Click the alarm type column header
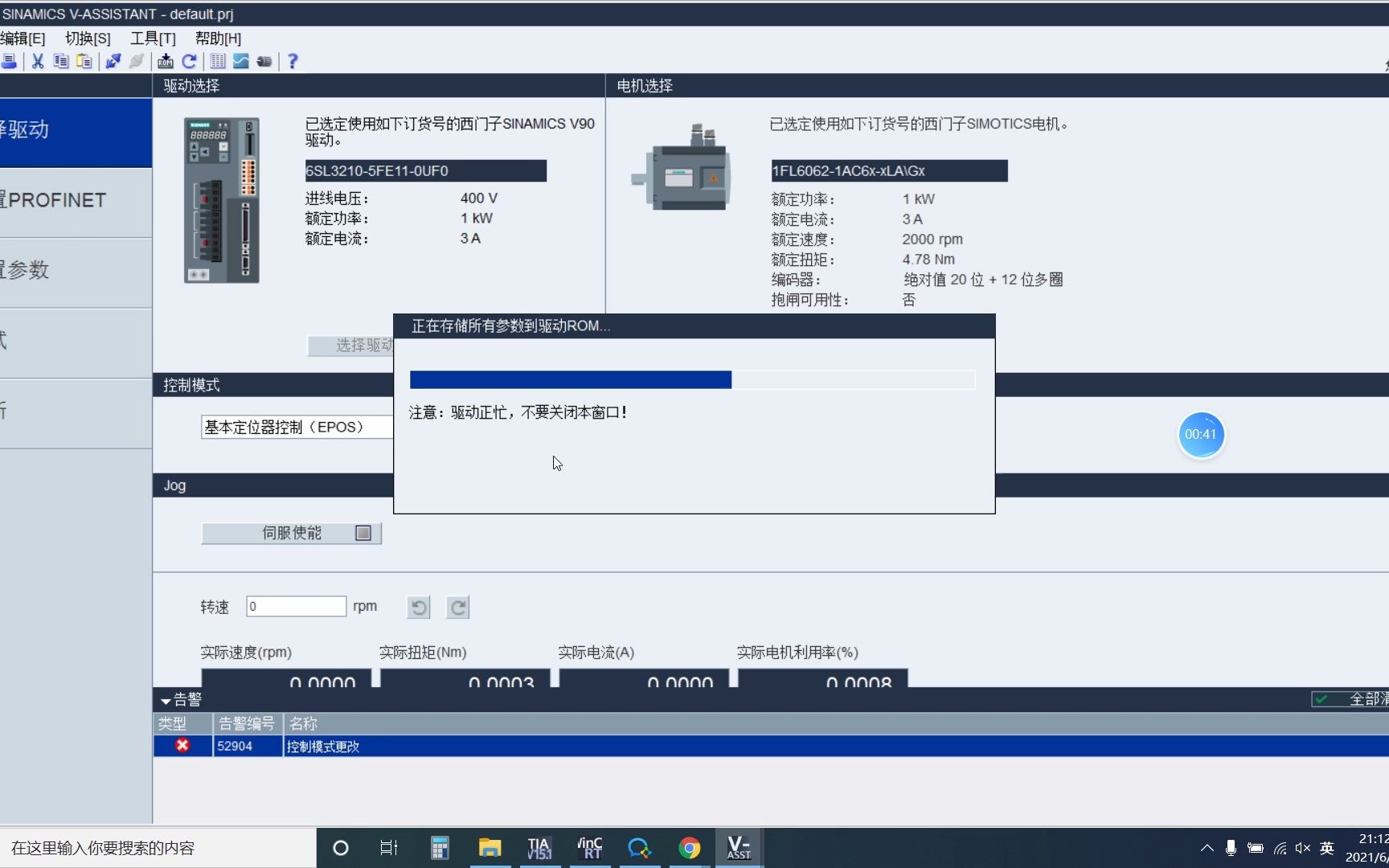 coord(182,723)
